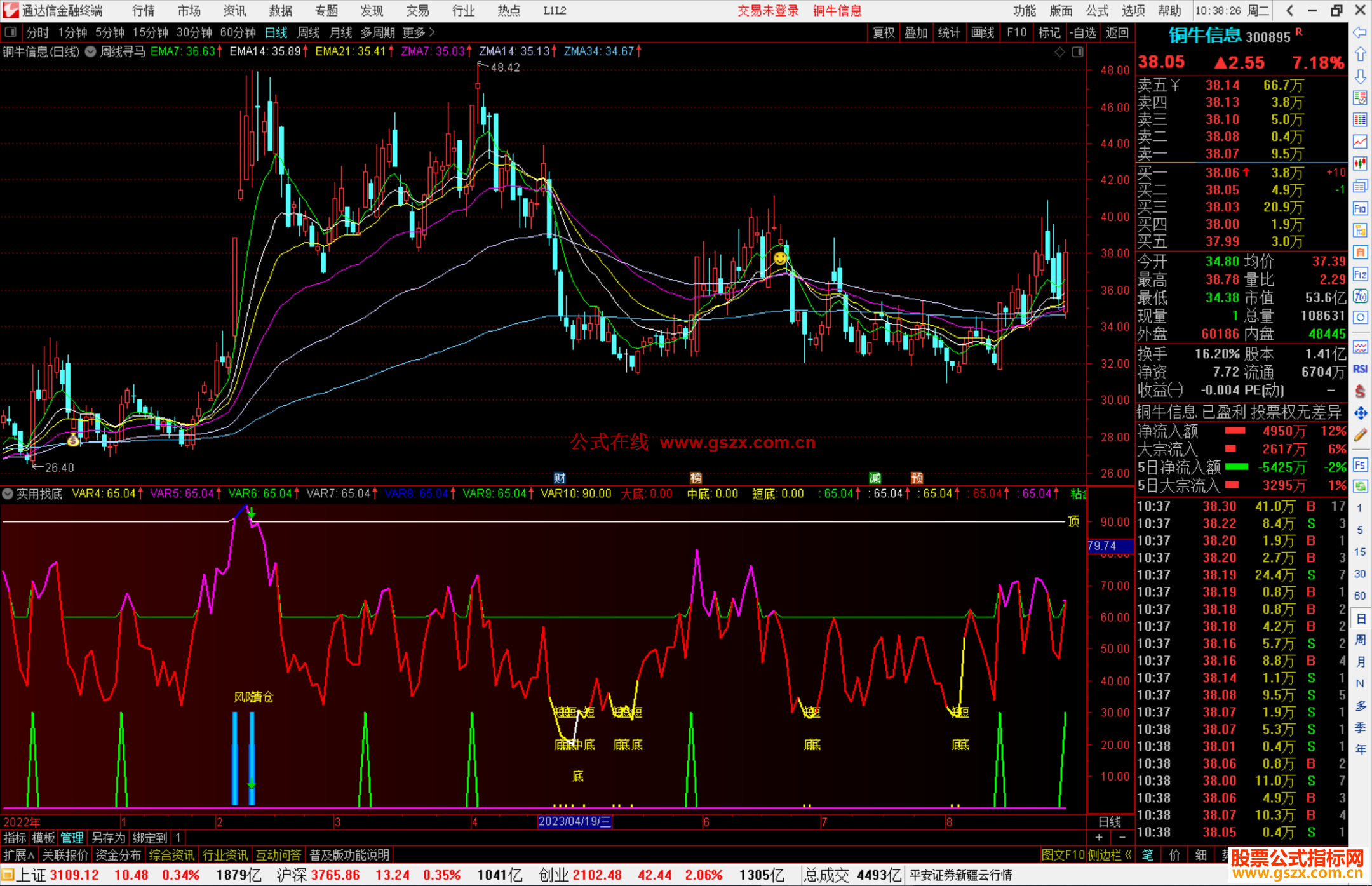Select the pencil drawing tool icon
This screenshot has width=1372, height=886.
click(x=1360, y=436)
